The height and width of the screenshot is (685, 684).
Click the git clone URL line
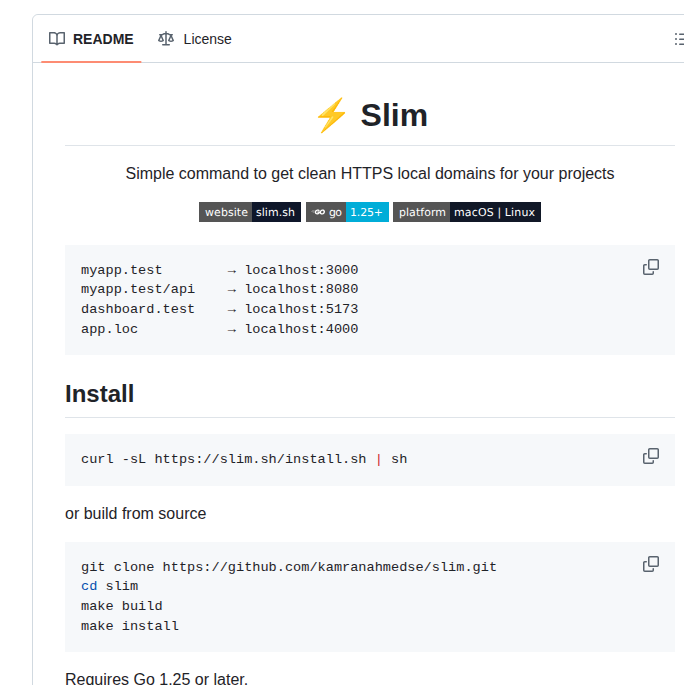point(289,567)
